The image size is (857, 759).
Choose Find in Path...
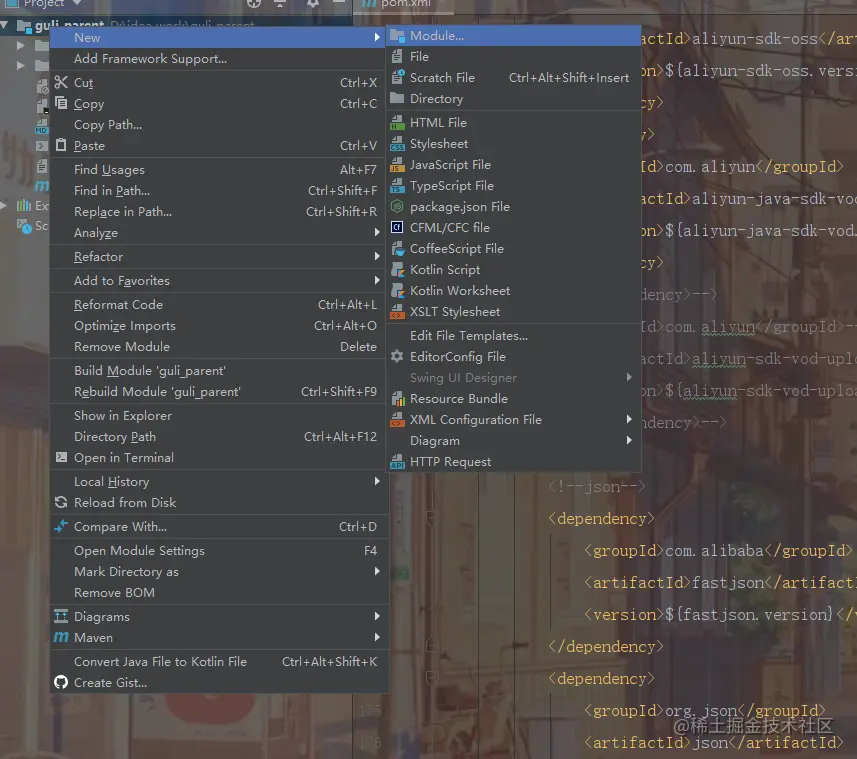tap(219, 191)
